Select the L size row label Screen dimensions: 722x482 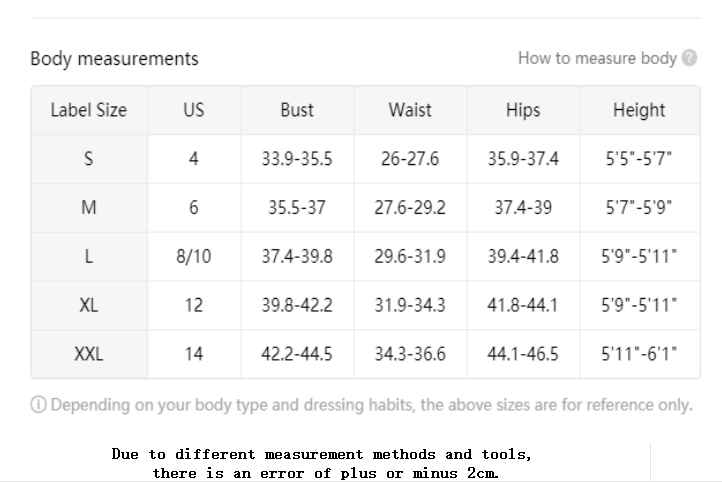(x=88, y=256)
